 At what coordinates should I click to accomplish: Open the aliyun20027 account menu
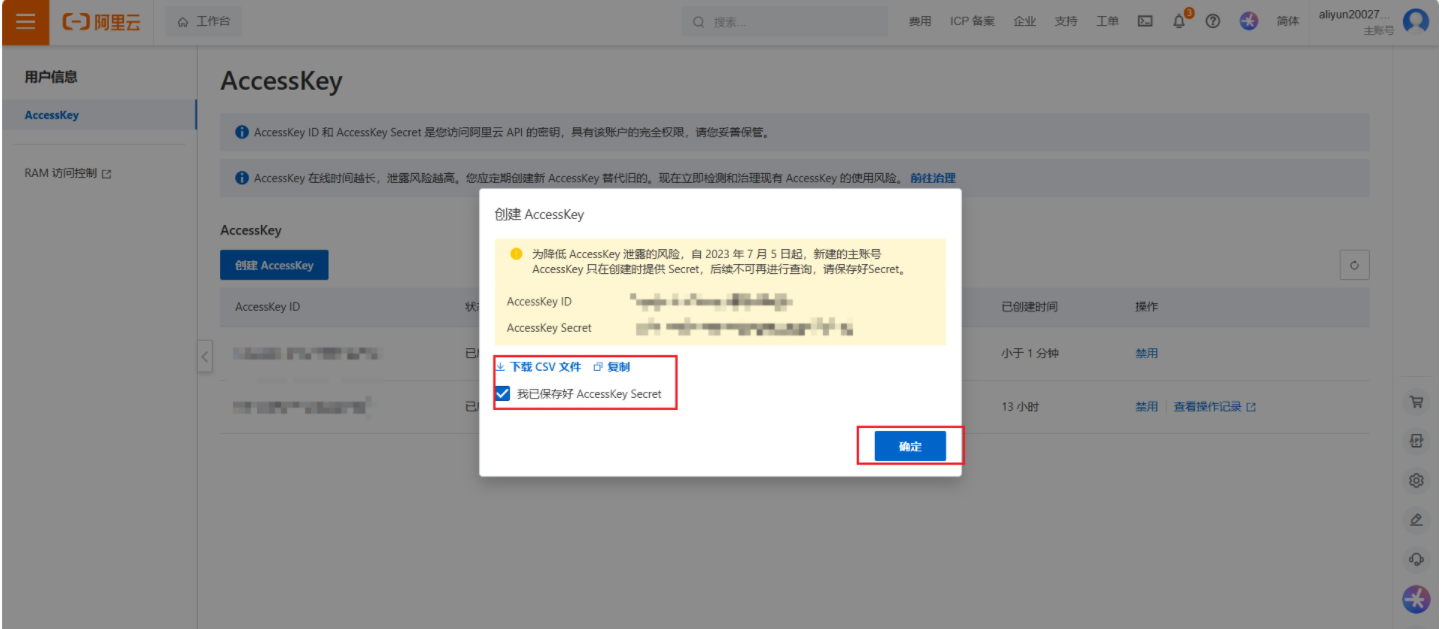(1355, 22)
